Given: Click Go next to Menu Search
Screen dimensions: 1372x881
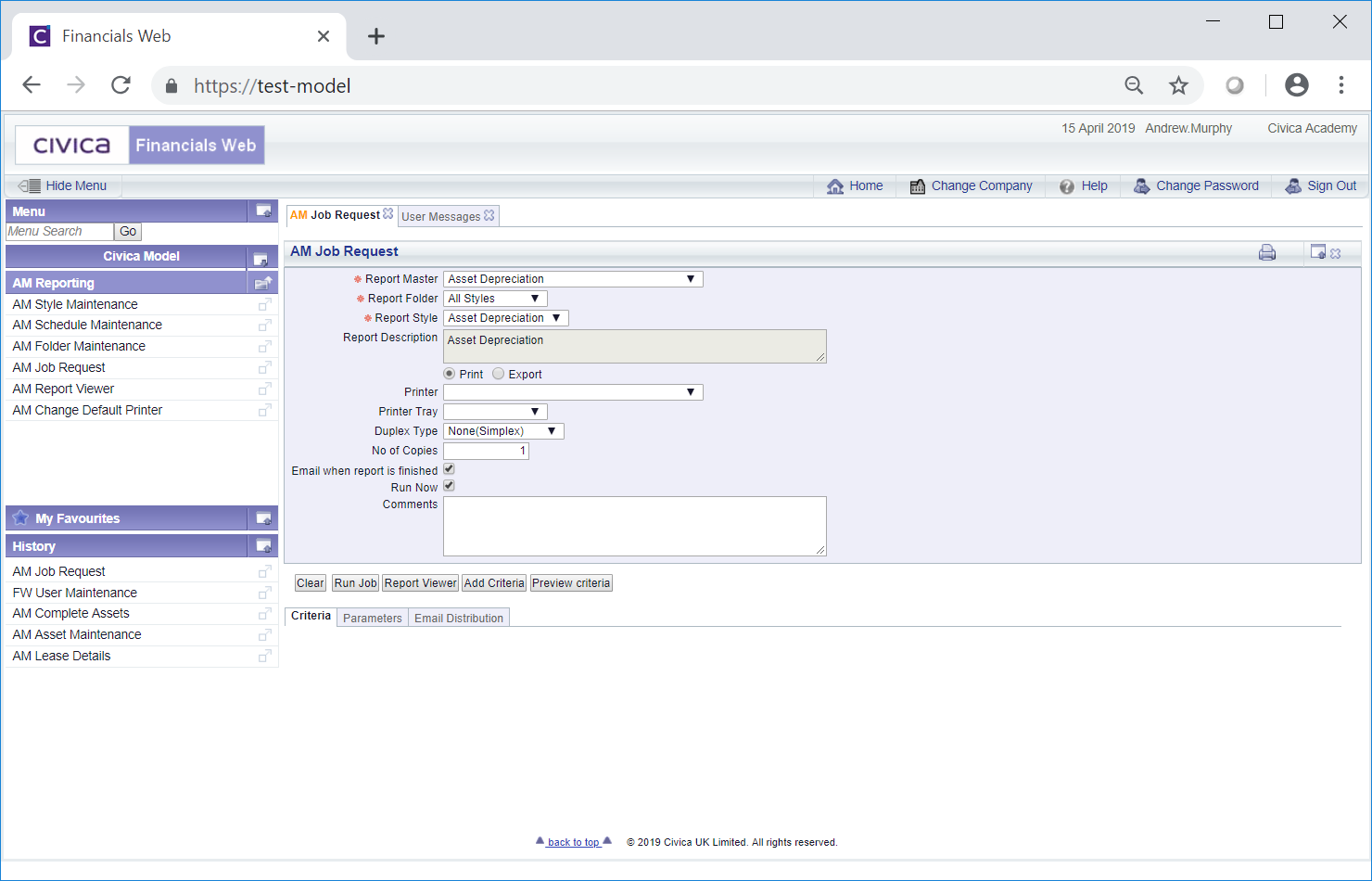Looking at the screenshot, I should point(128,232).
